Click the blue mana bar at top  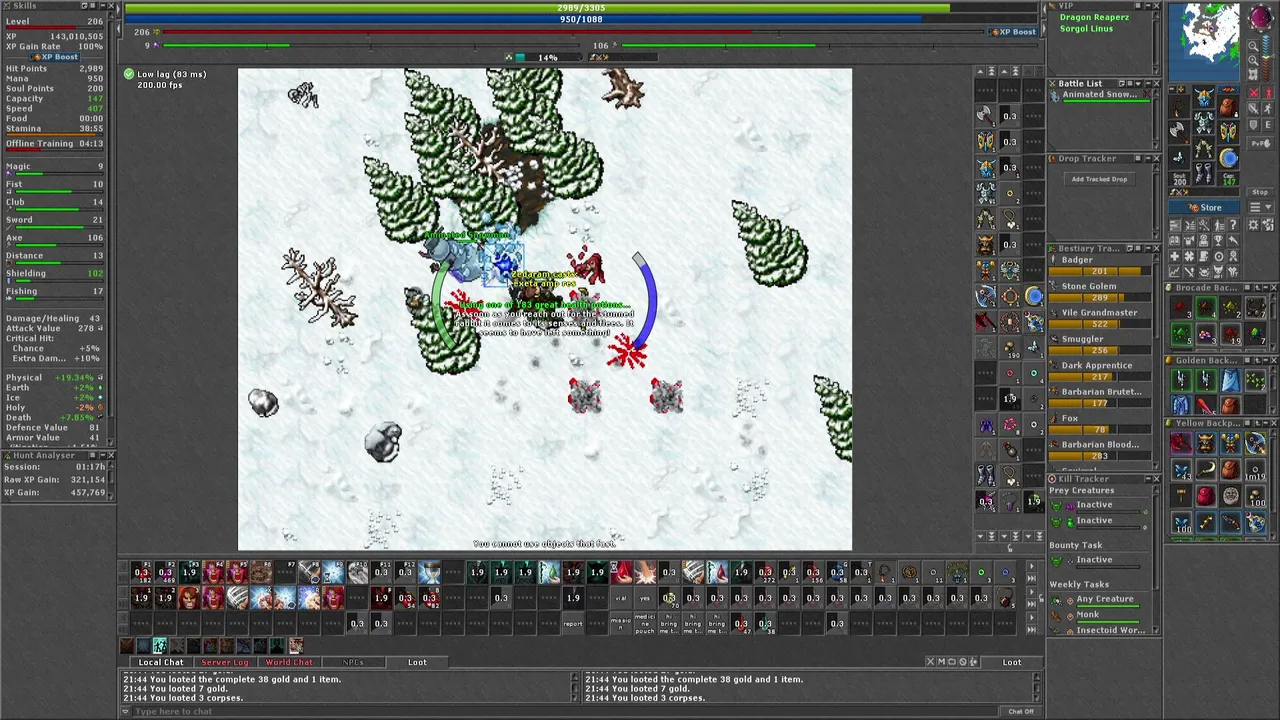[580, 19]
